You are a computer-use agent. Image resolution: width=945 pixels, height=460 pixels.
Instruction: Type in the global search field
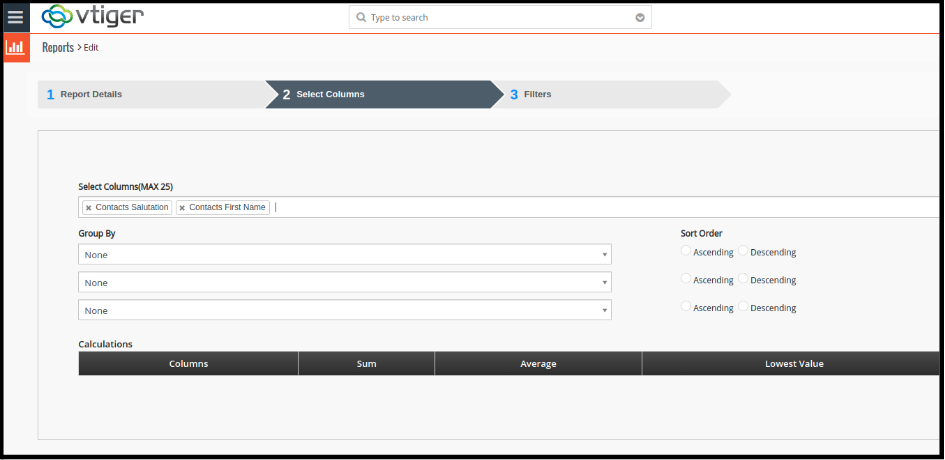tap(500, 18)
